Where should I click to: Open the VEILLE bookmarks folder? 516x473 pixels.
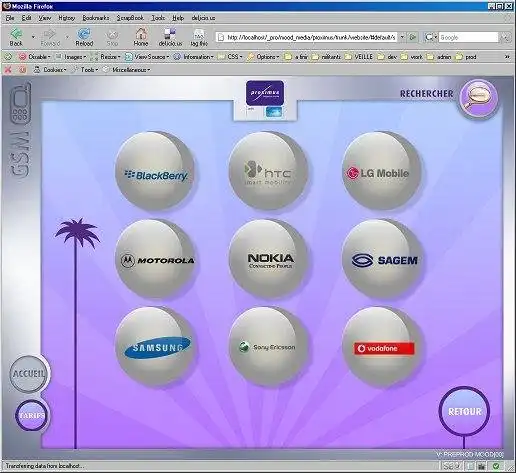[359, 57]
